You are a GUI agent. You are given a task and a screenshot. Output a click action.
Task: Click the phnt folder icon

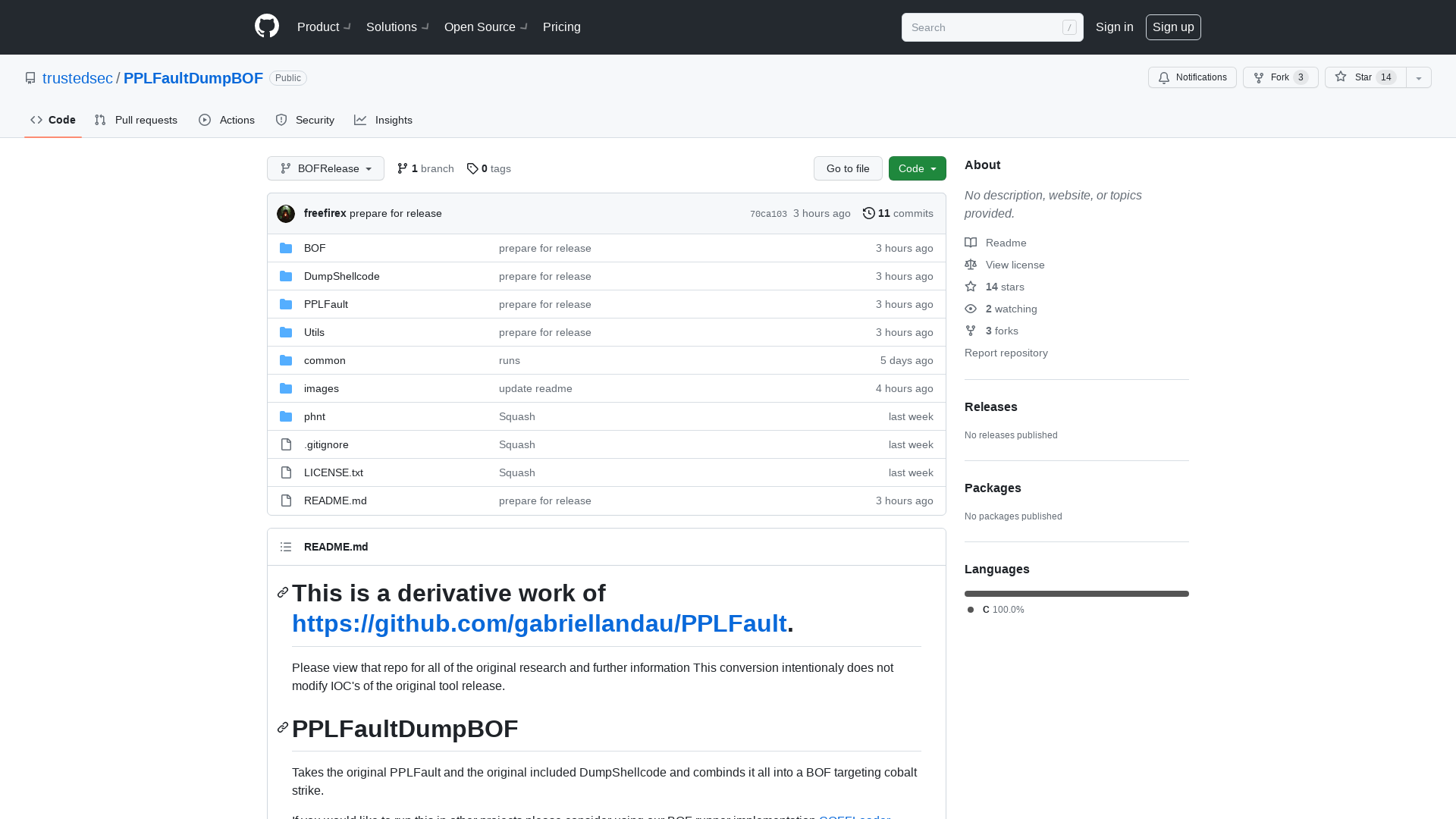click(x=286, y=416)
